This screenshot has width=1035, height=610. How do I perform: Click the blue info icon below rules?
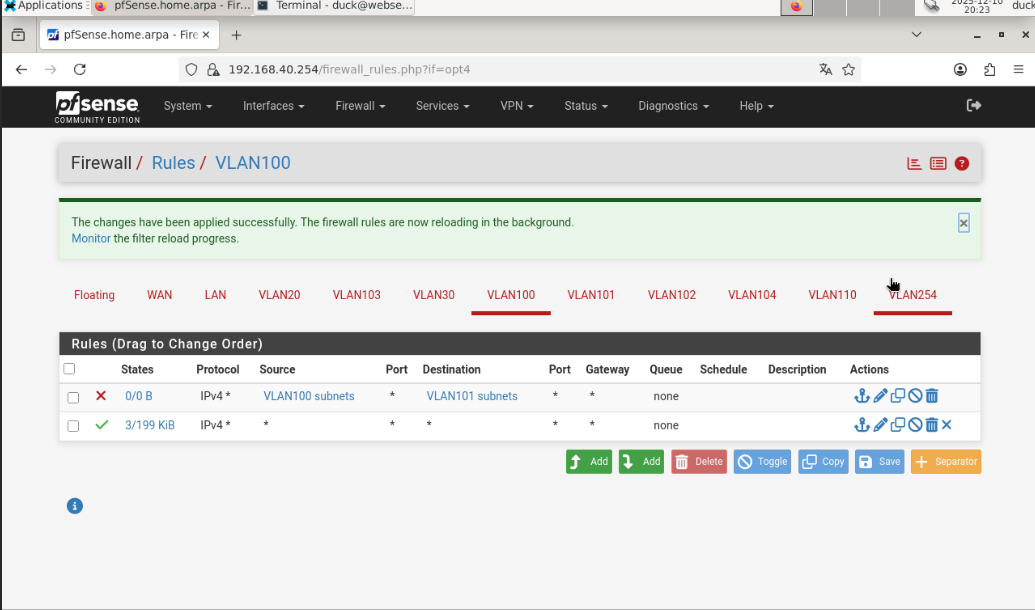pyautogui.click(x=74, y=506)
